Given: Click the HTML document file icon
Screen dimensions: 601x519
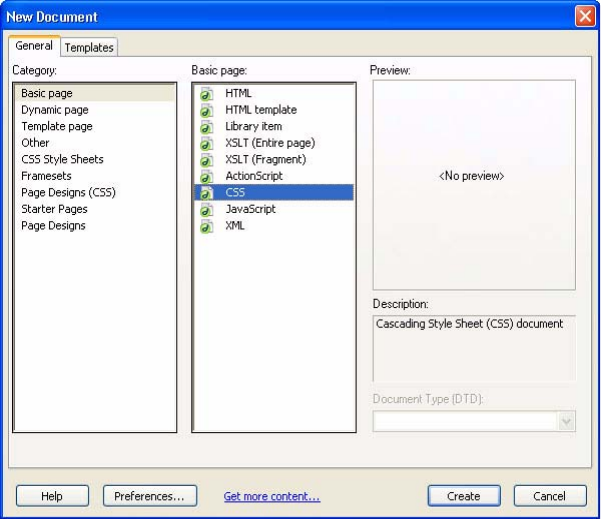Looking at the screenshot, I should [207, 94].
